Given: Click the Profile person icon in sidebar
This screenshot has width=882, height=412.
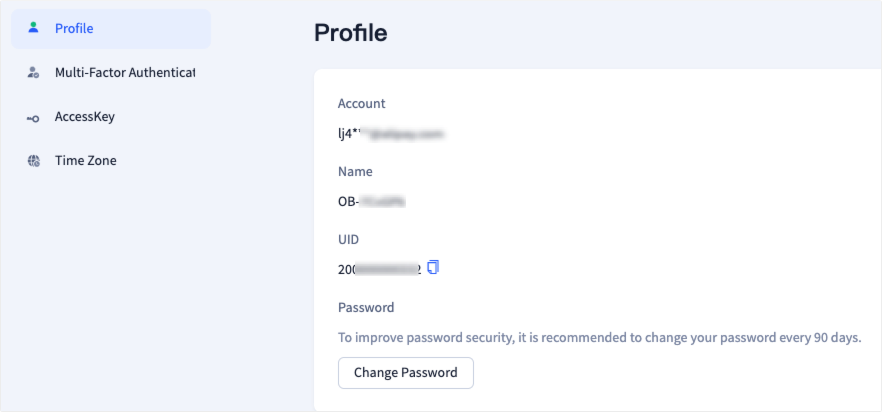Looking at the screenshot, I should click(33, 28).
